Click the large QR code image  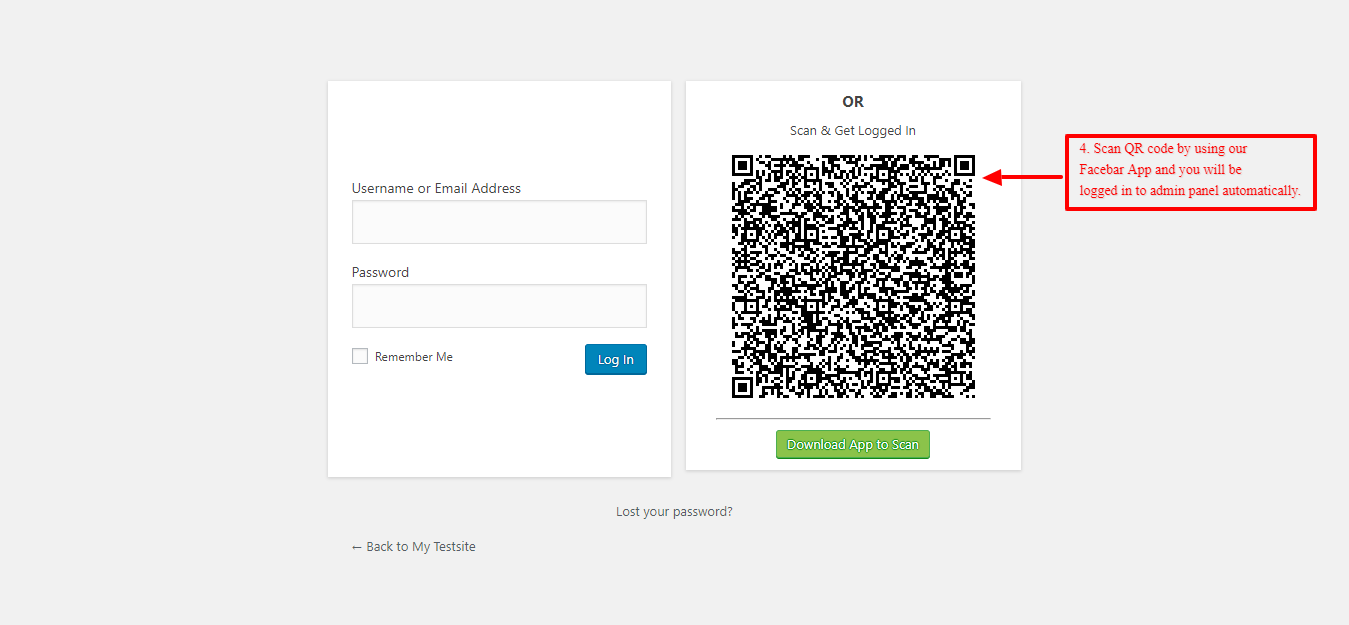pyautogui.click(x=853, y=276)
